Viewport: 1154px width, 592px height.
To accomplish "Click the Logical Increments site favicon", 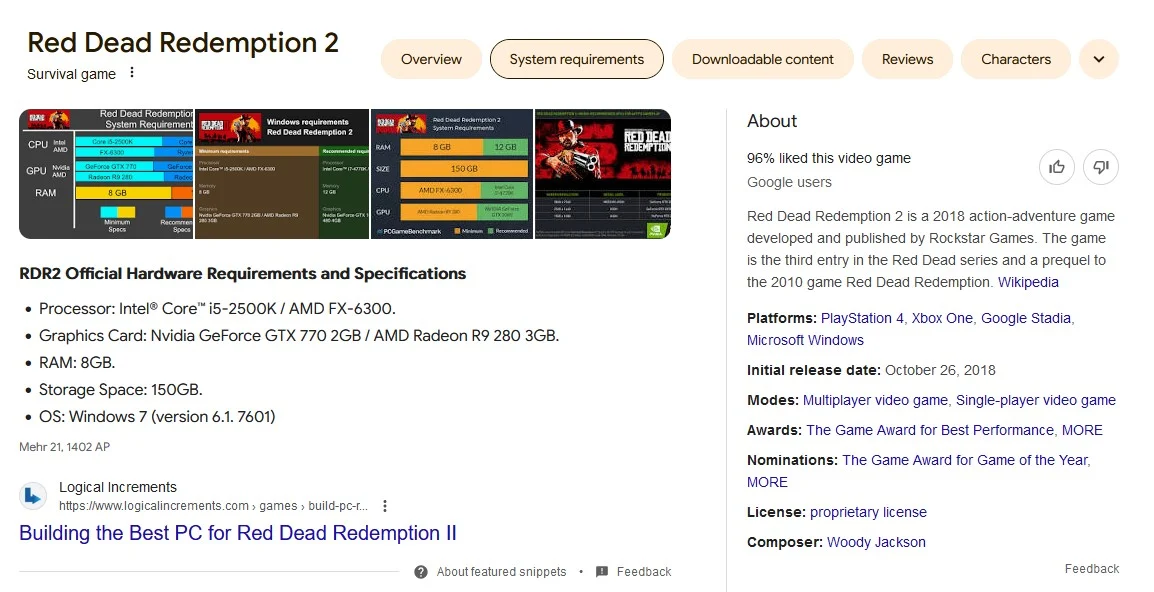I will (33, 496).
